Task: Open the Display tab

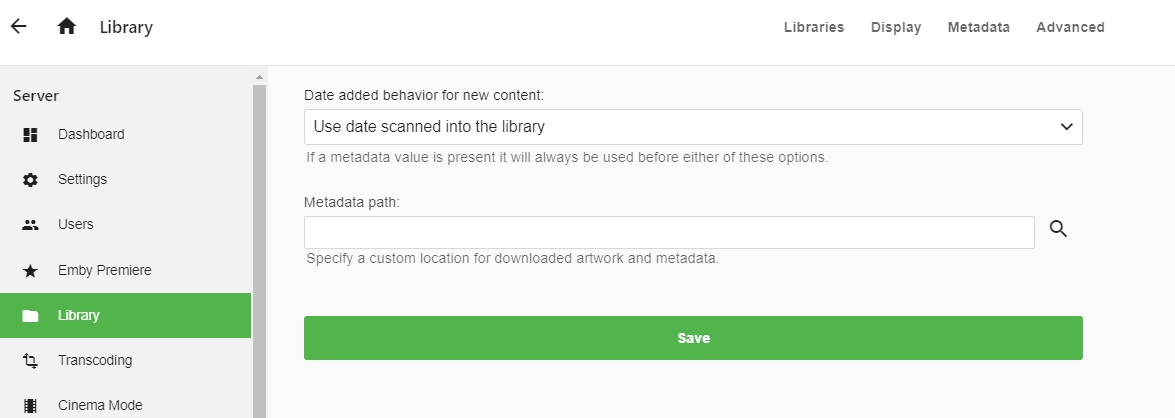Action: [896, 28]
